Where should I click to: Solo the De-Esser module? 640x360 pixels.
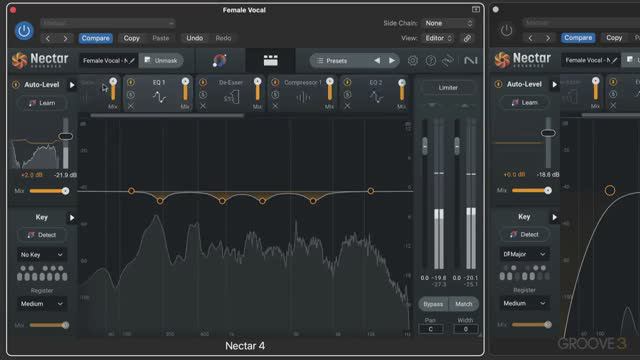point(203,95)
